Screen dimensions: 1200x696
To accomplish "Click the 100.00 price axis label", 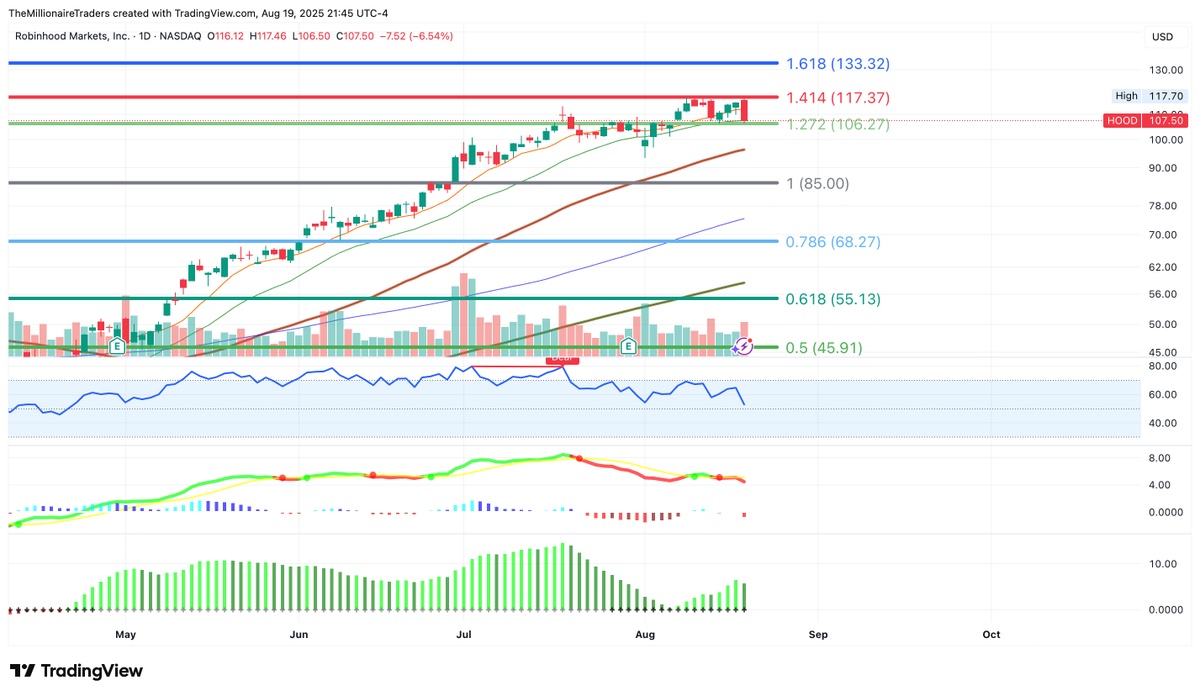I will pos(1165,140).
